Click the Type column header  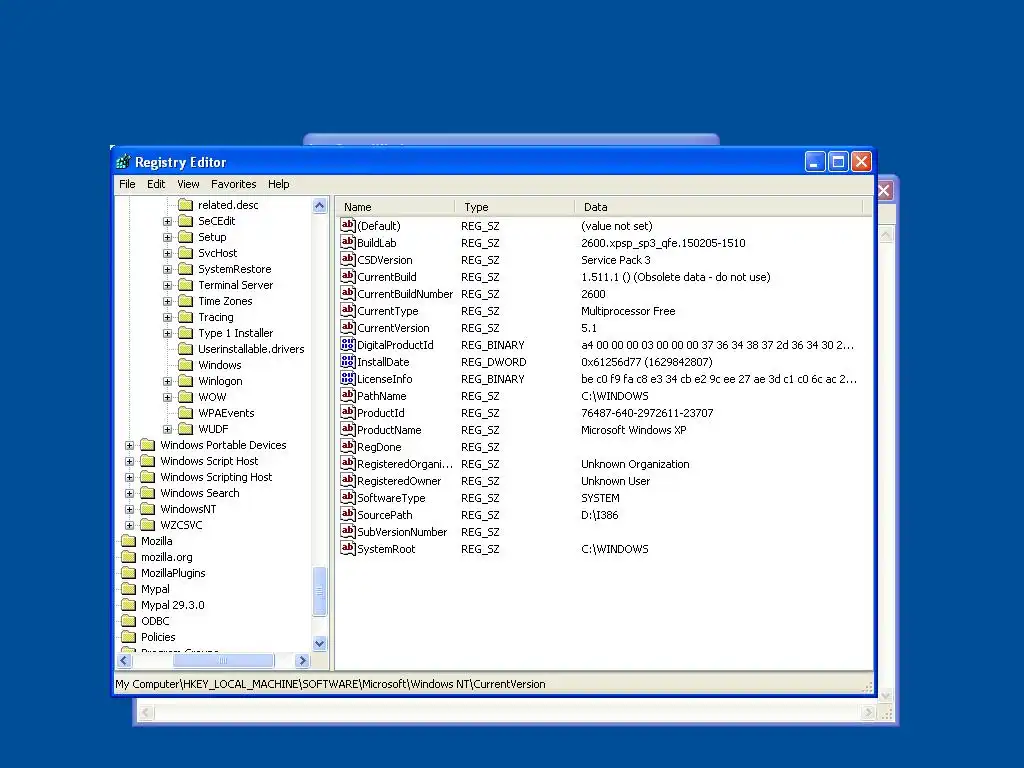[515, 207]
